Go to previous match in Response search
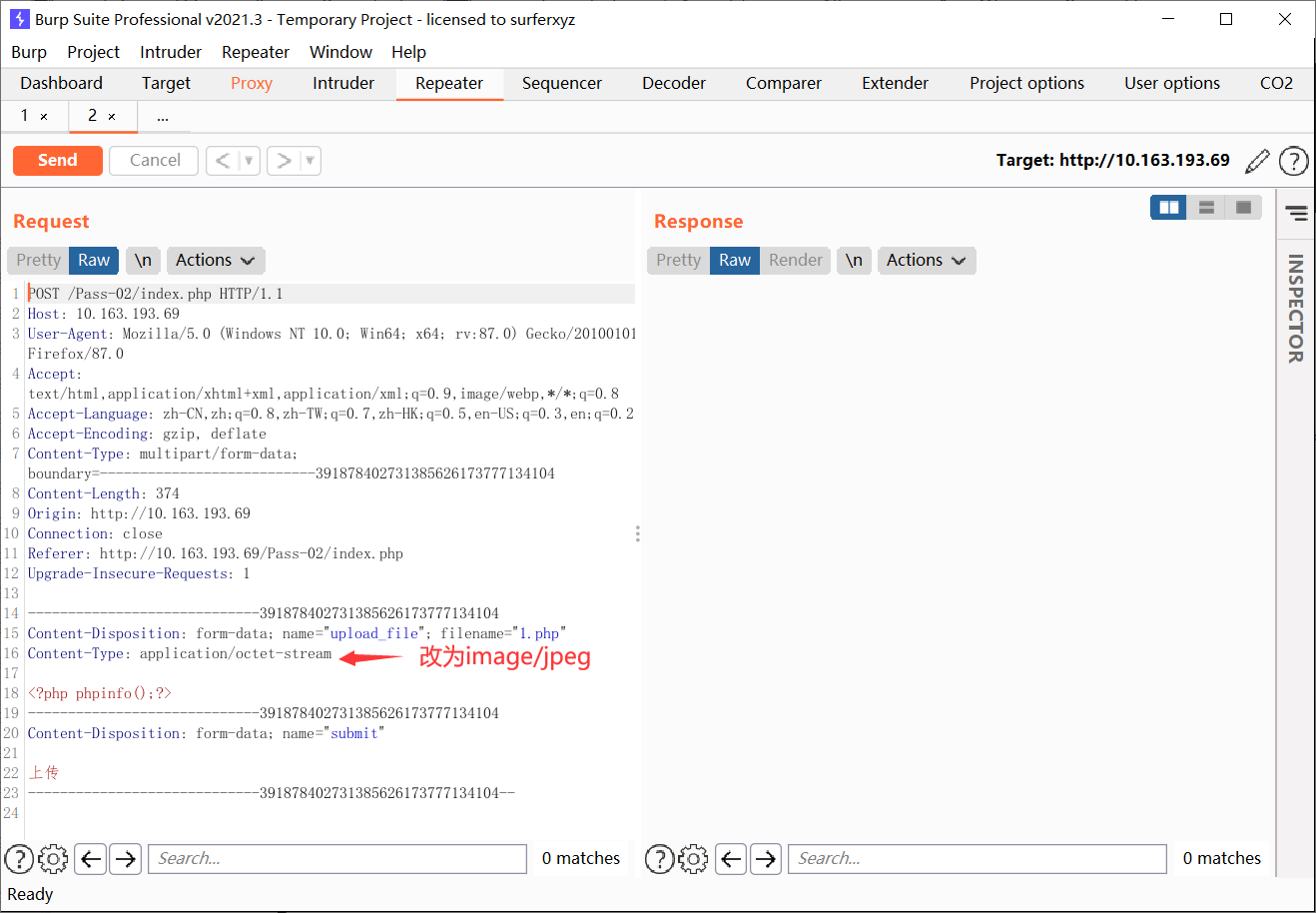 [731, 858]
